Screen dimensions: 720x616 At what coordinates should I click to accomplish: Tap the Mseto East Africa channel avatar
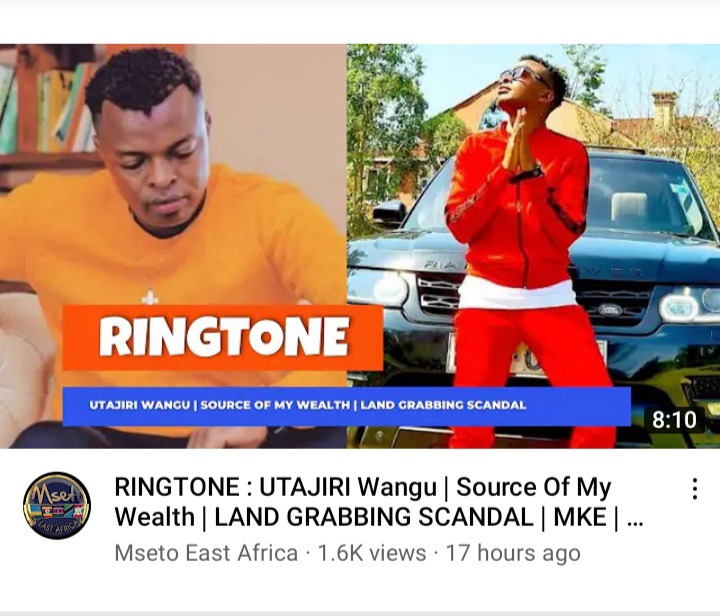click(x=57, y=505)
